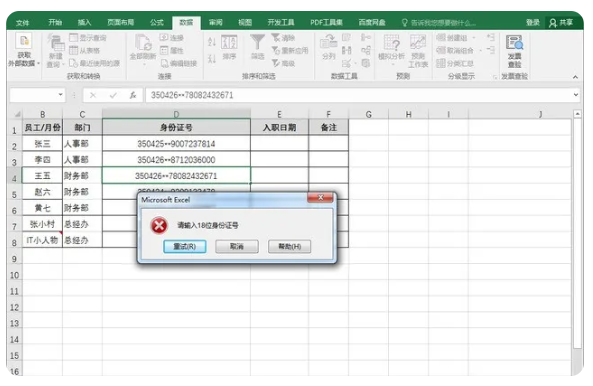Click the 共享 (Share) button
This screenshot has width=593, height=386.
pos(561,23)
